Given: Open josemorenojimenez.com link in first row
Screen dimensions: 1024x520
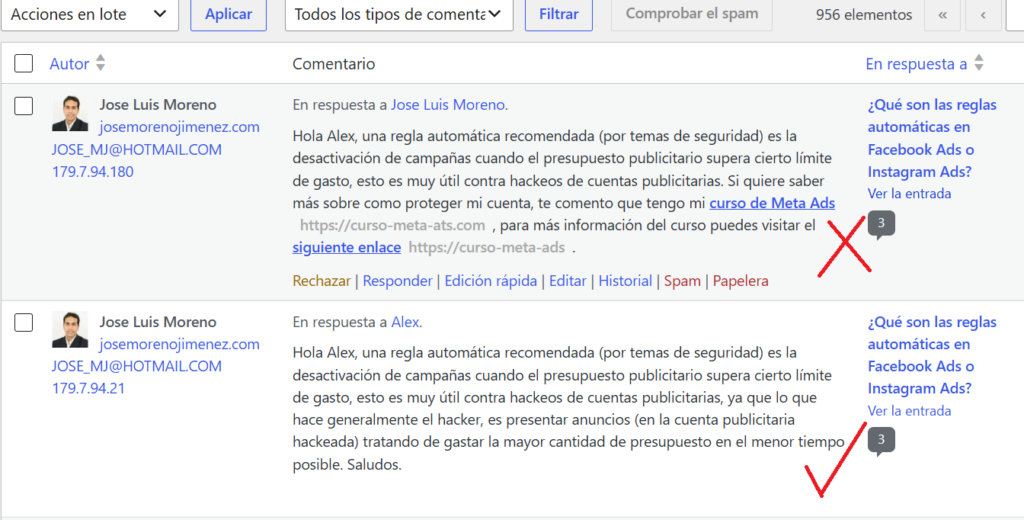Looking at the screenshot, I should [180, 127].
